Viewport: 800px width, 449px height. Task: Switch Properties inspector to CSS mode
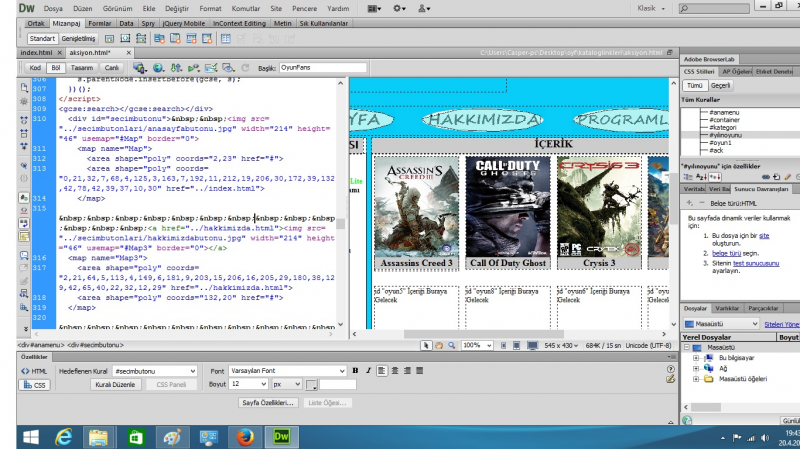coord(34,385)
